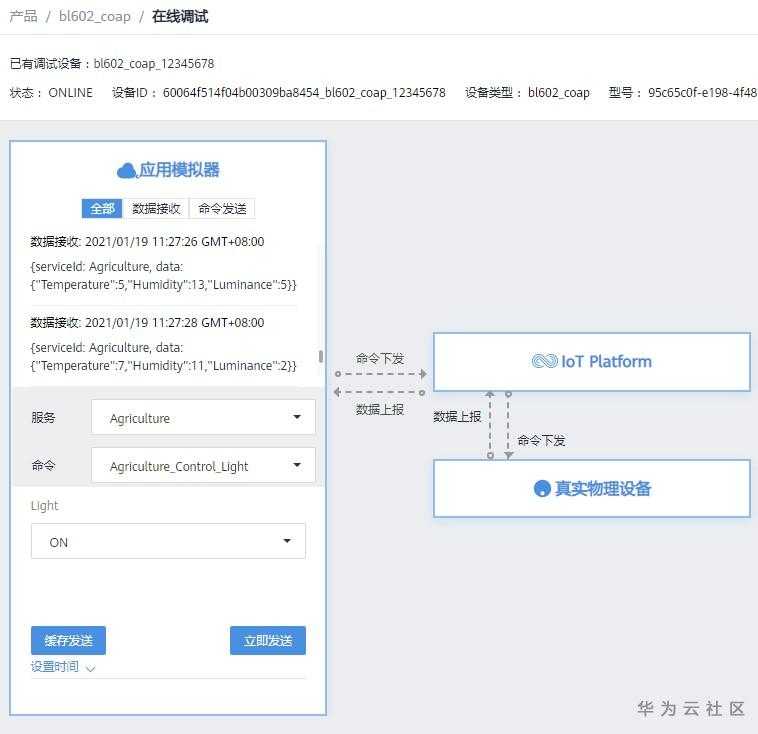Open the Light dropdown showing ON
This screenshot has width=758, height=734.
tap(168, 541)
